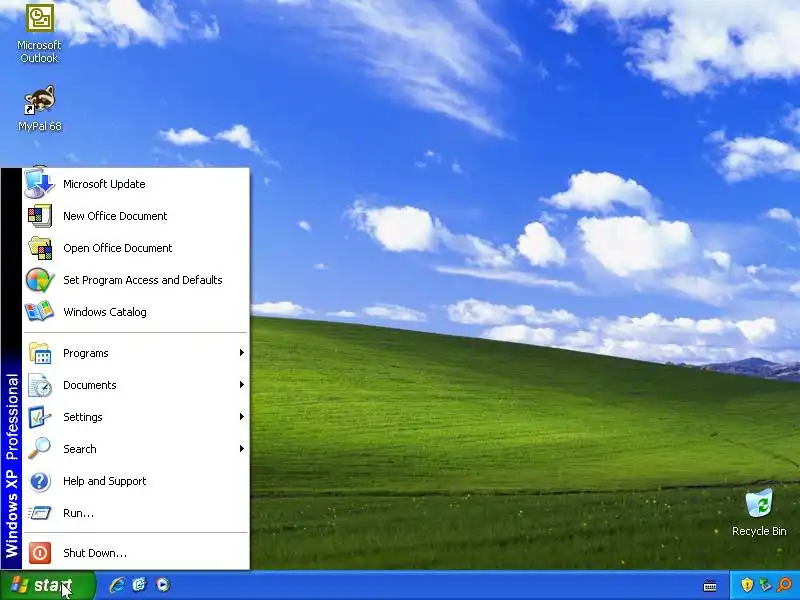Click the Start button
Image resolution: width=800 pixels, height=600 pixels.
pyautogui.click(x=47, y=585)
